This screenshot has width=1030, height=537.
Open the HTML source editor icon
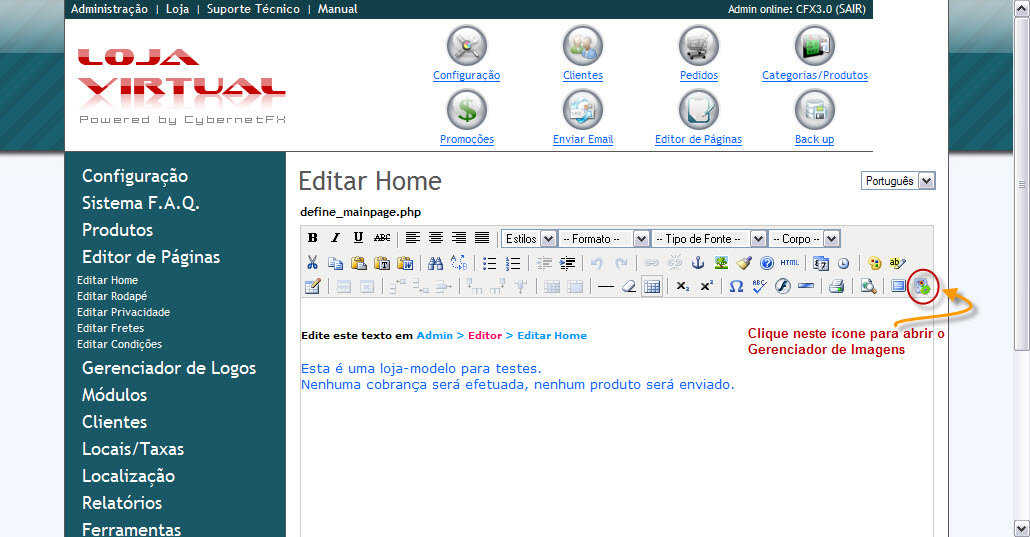(789, 263)
